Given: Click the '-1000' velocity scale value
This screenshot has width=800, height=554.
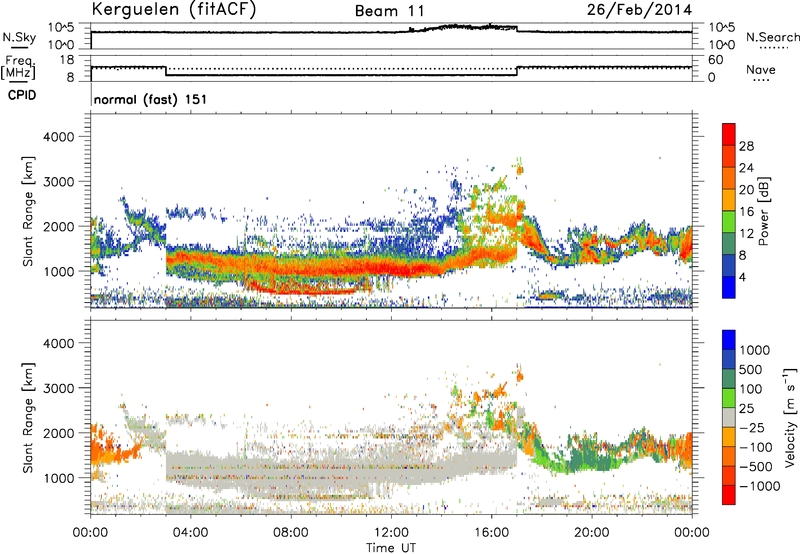Looking at the screenshot, I should (760, 486).
